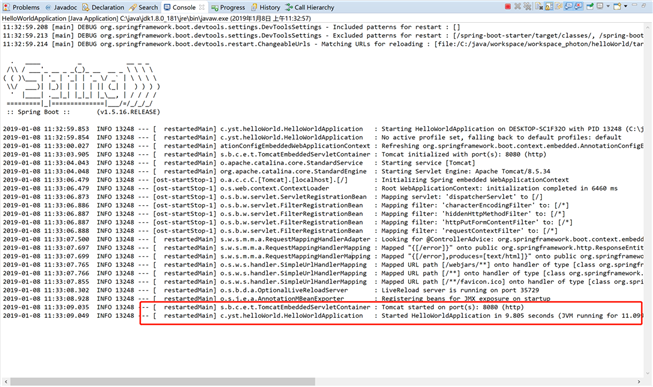This screenshot has width=653, height=387.
Task: Click the Progress tab icon
Action: pyautogui.click(x=214, y=7)
